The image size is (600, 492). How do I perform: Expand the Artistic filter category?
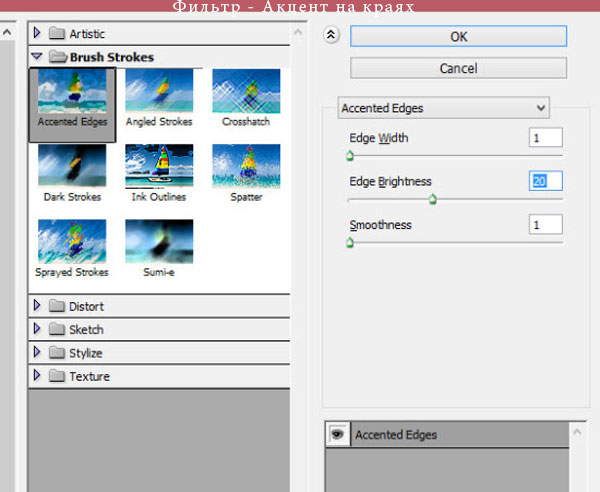(37, 33)
